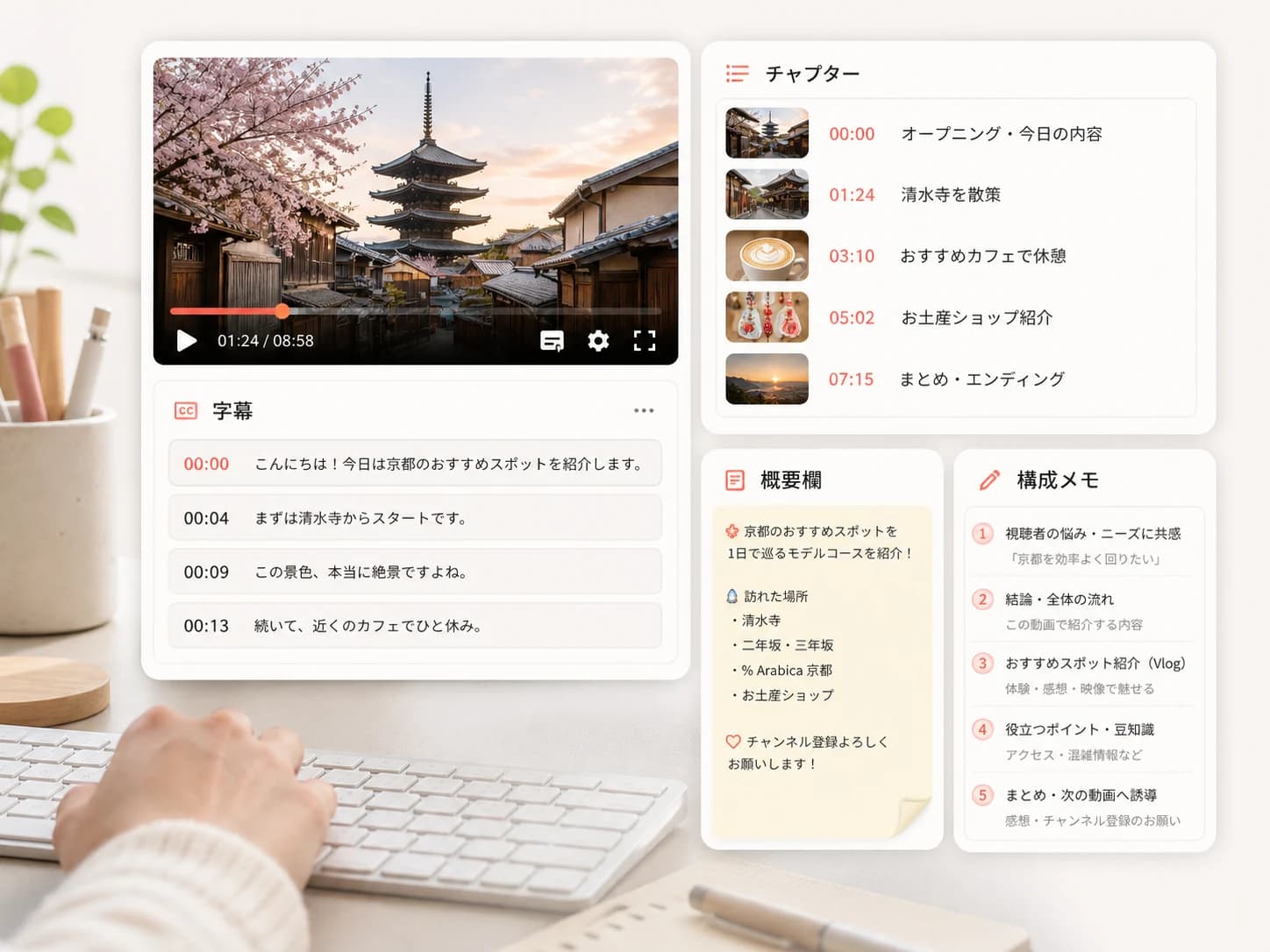Play the Kyoto video
Screen dimensions: 1270x952
tap(187, 341)
